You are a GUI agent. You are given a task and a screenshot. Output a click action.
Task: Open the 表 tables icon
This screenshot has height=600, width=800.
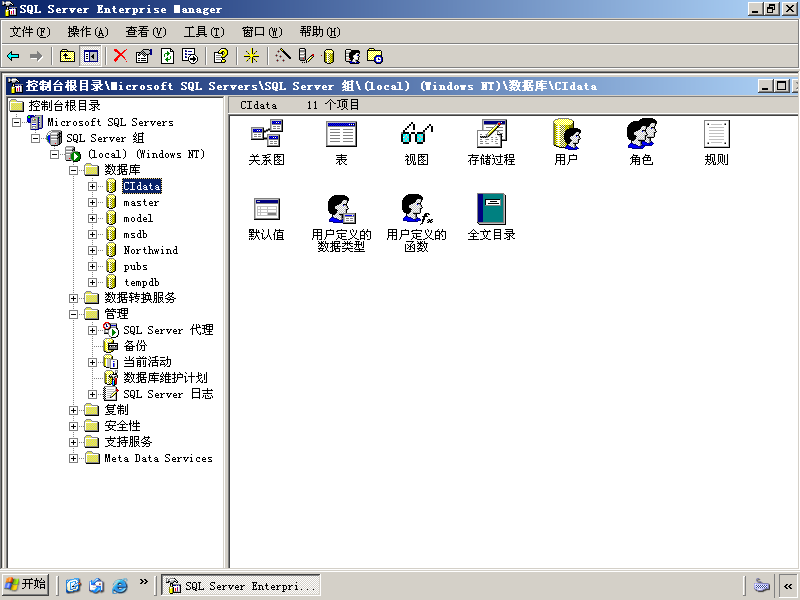tap(341, 143)
